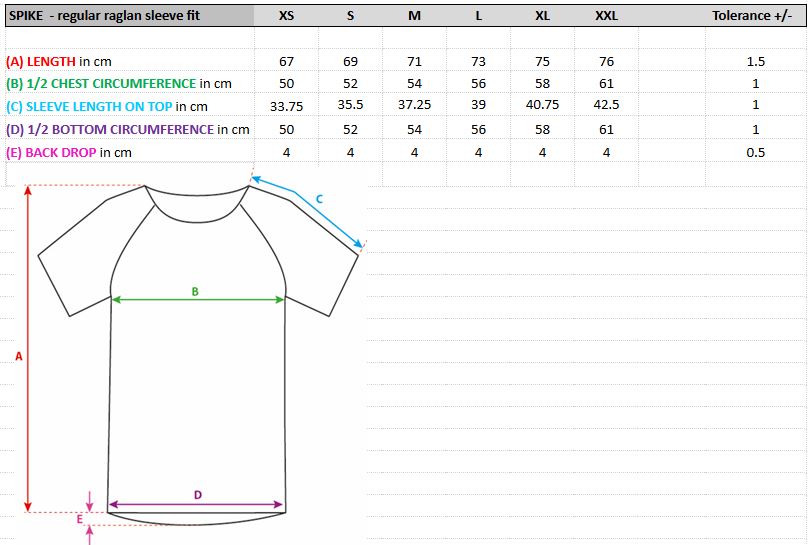
Task: Select the (A) LENGTH row label
Action: (x=59, y=62)
